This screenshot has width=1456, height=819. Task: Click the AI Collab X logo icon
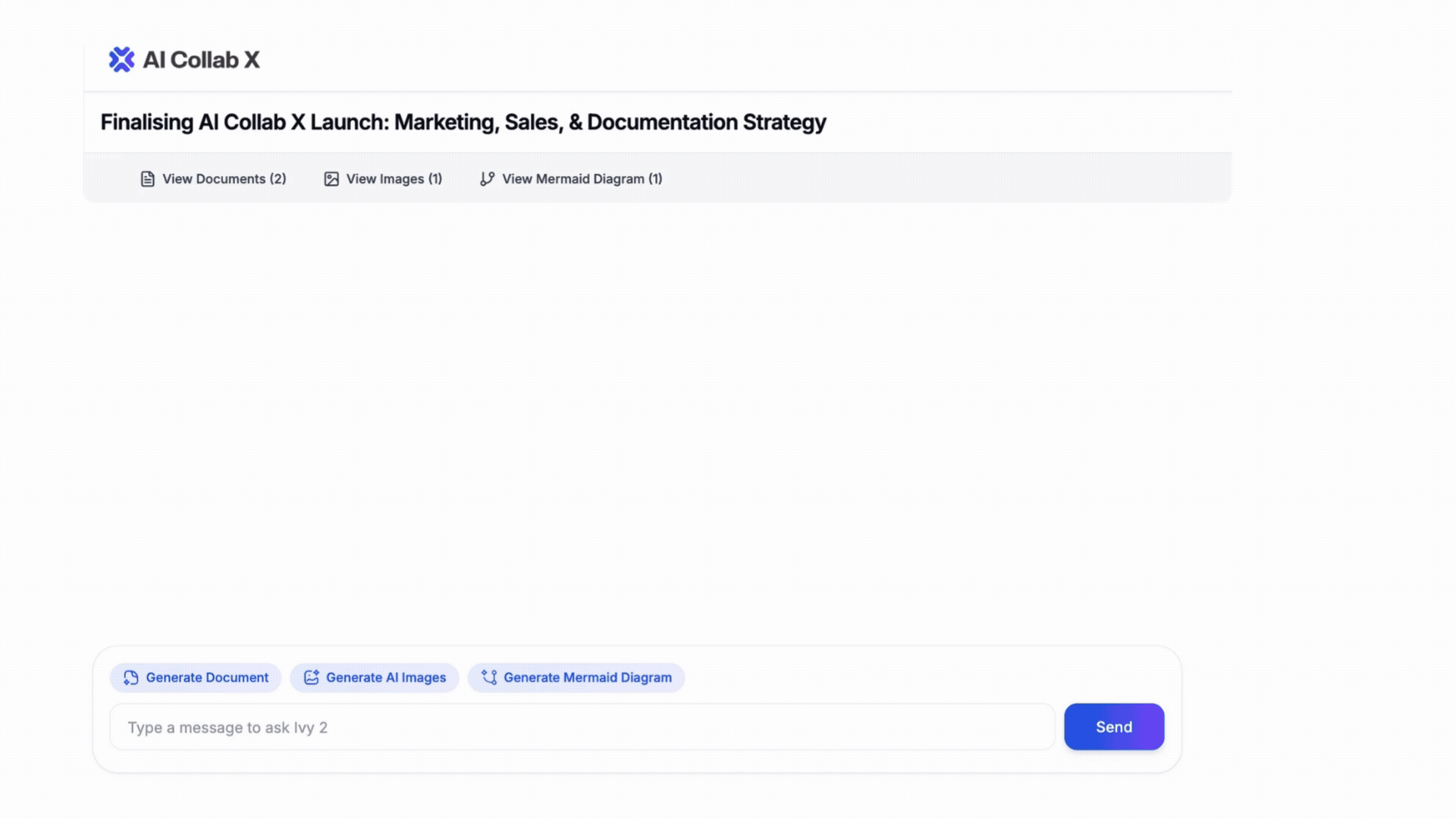pos(121,59)
